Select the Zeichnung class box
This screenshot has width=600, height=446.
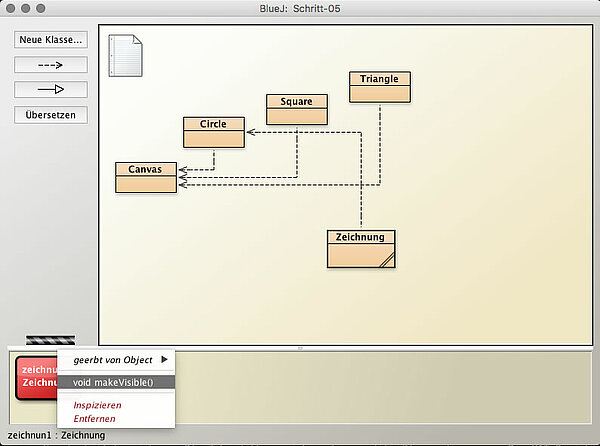pos(361,249)
